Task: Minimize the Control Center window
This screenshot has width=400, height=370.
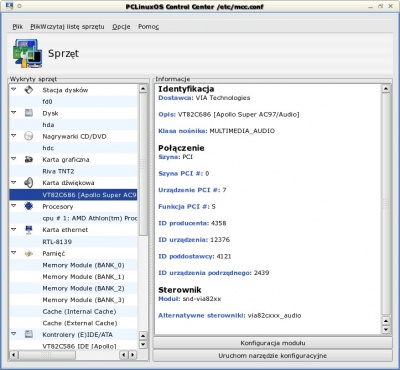Action: [x=371, y=6]
